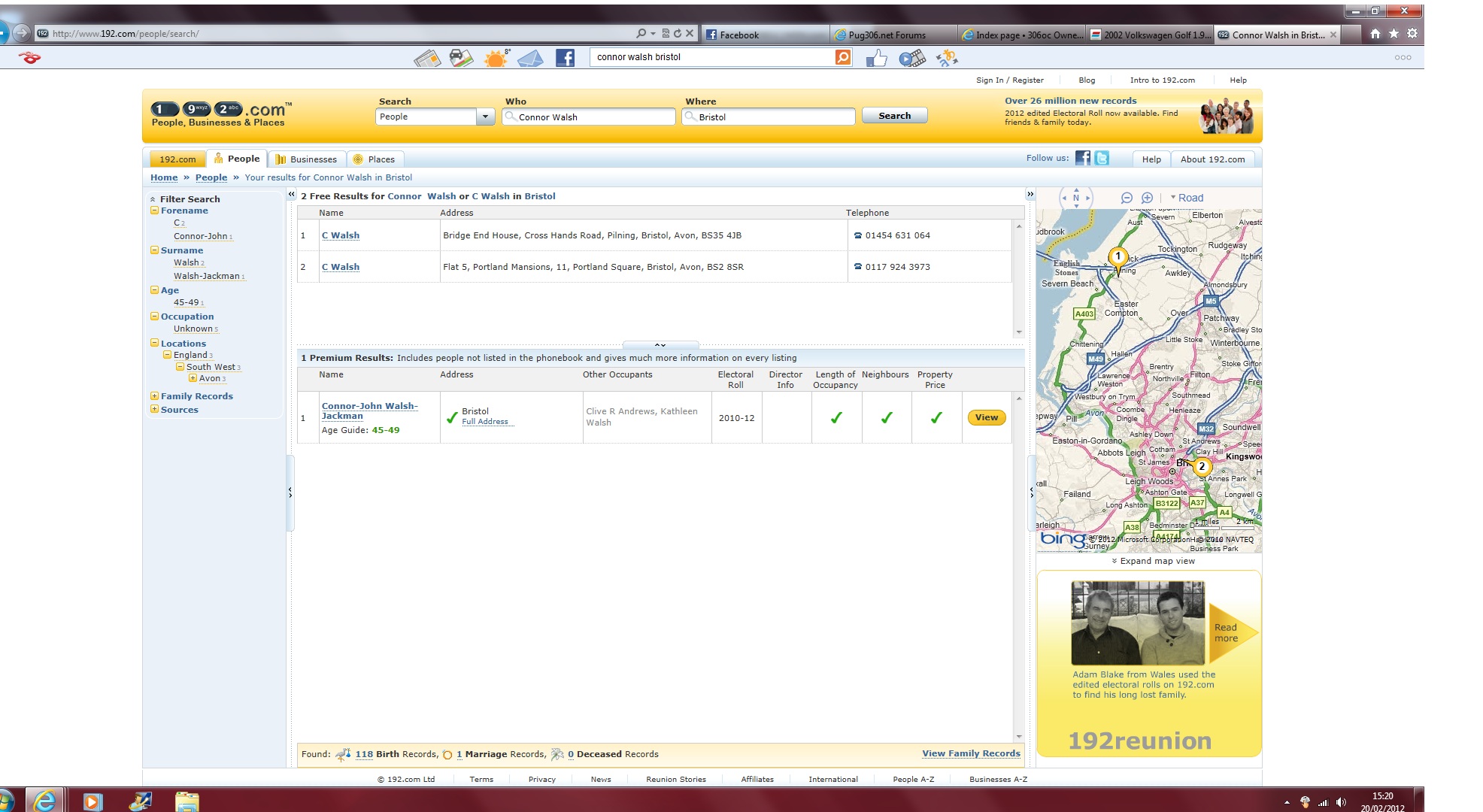Open Sign In / Register link

(x=1010, y=80)
